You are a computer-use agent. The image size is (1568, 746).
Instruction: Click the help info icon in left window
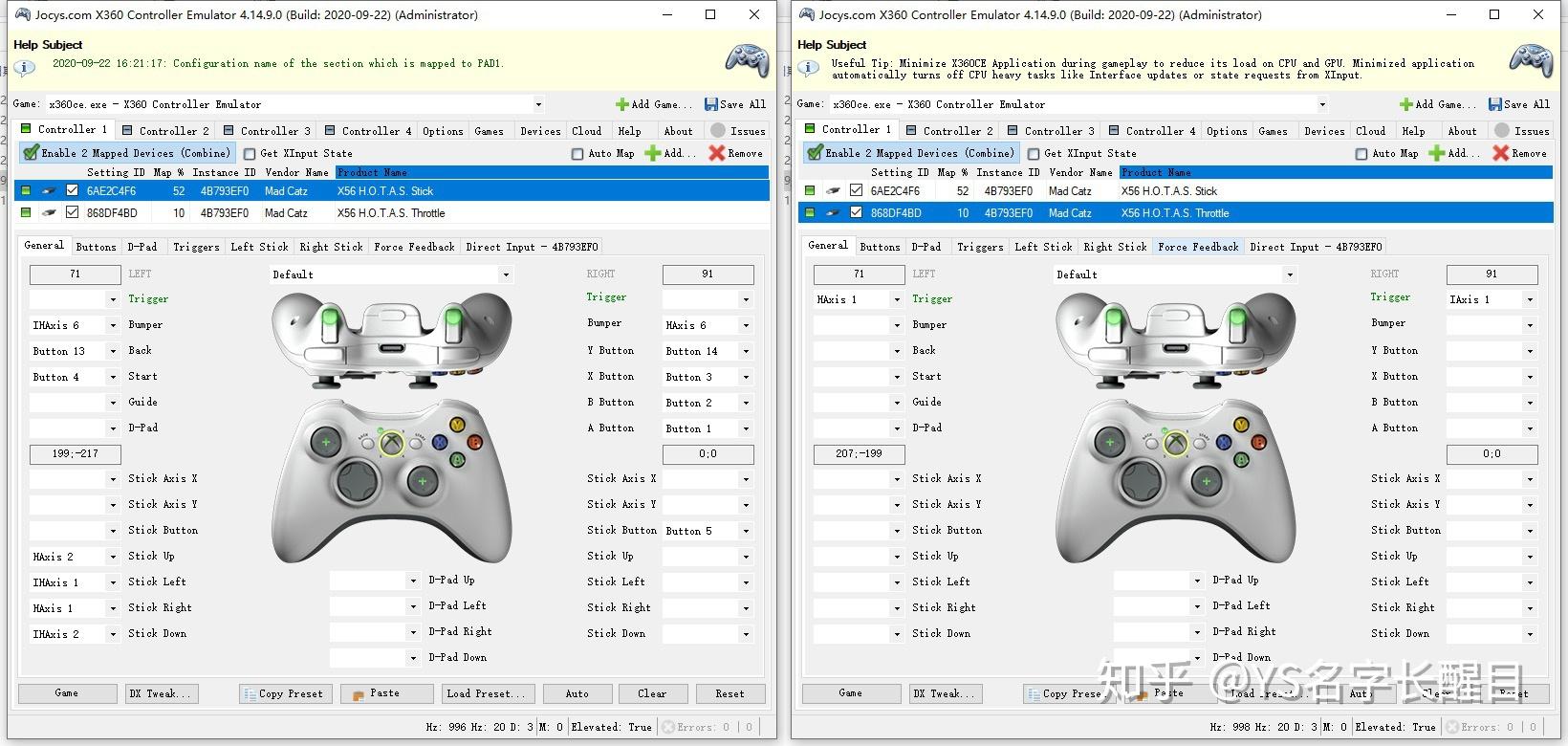[x=25, y=68]
